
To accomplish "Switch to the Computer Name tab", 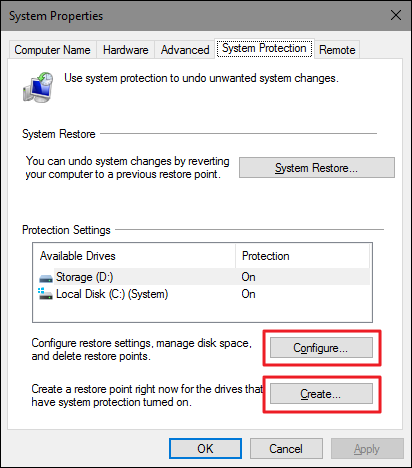I will click(52, 50).
